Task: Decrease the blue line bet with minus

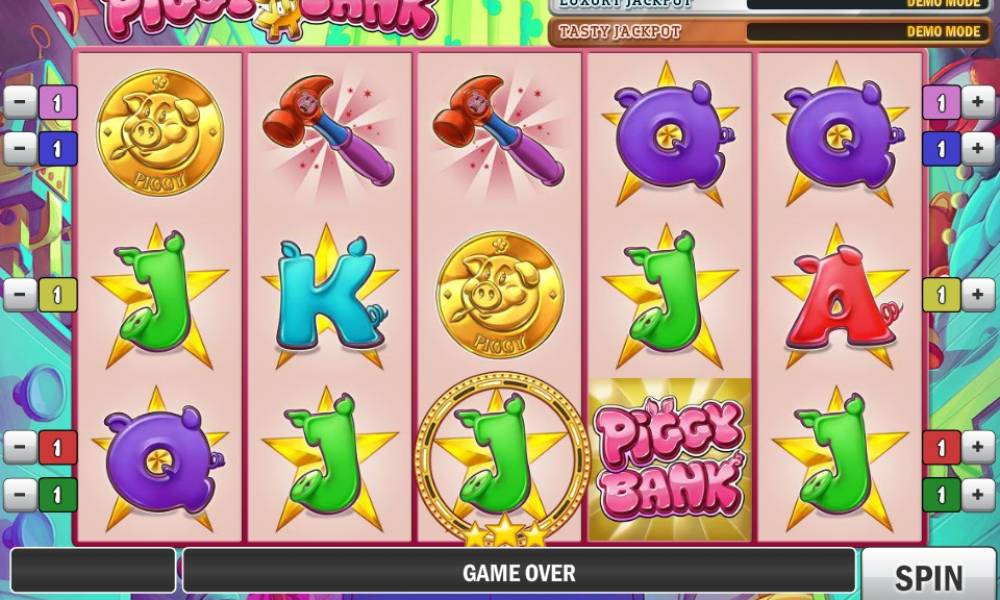Action: click(20, 149)
